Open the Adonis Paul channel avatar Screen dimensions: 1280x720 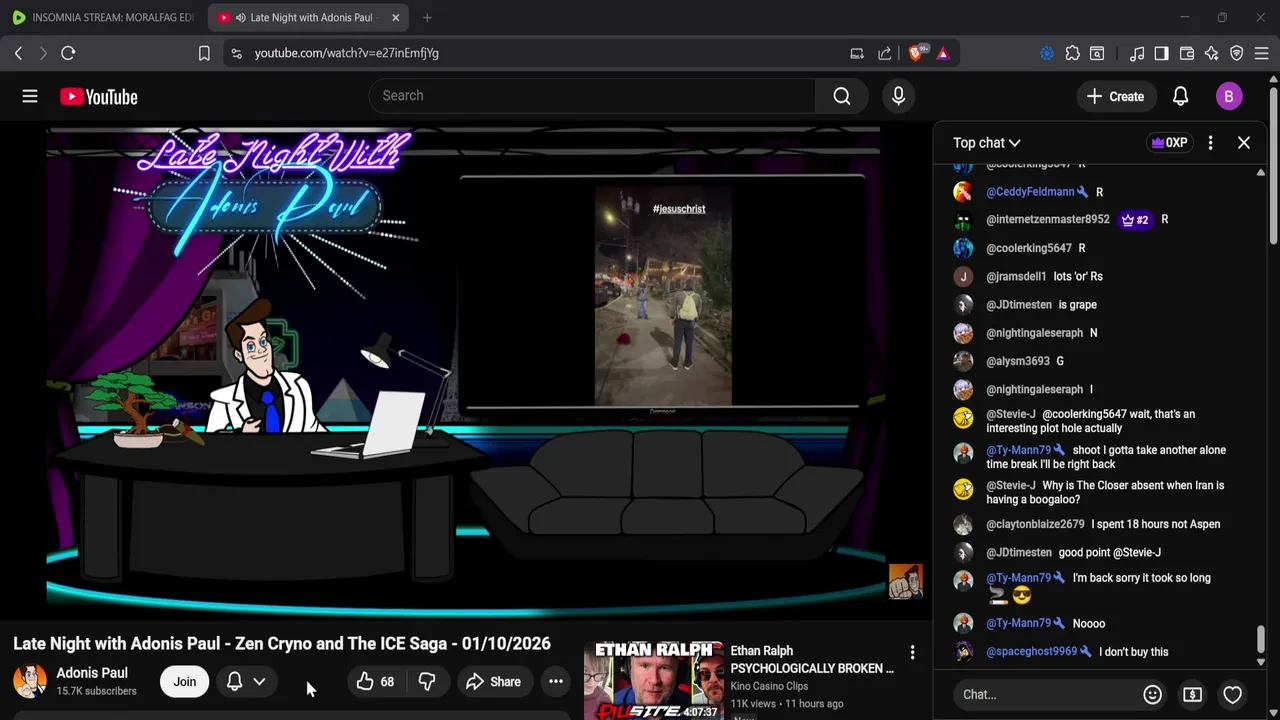(x=30, y=681)
